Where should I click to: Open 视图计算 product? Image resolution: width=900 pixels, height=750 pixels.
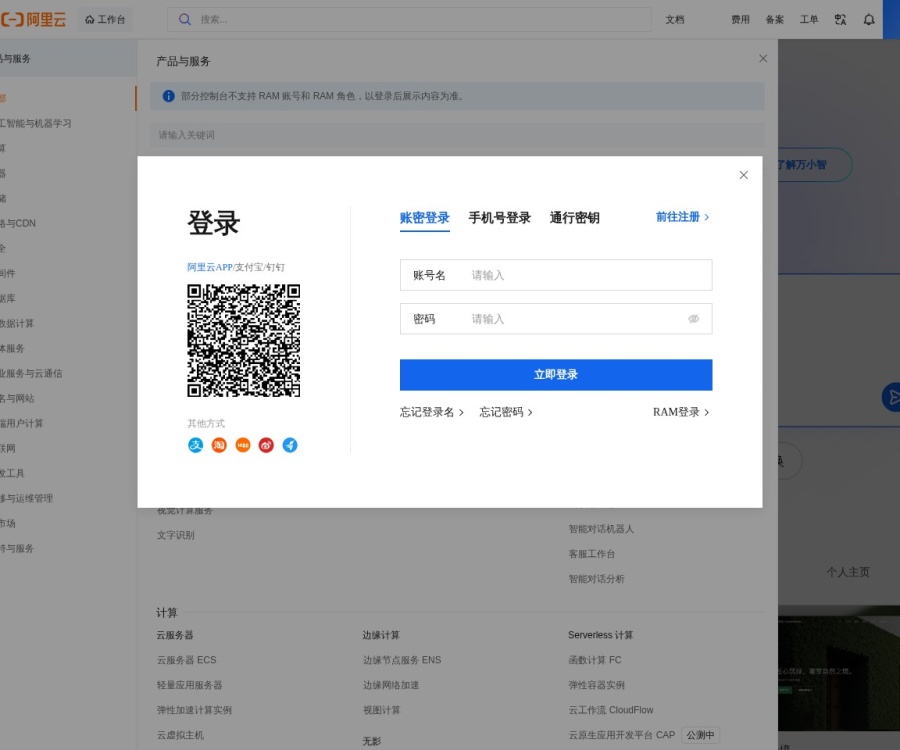tap(382, 710)
